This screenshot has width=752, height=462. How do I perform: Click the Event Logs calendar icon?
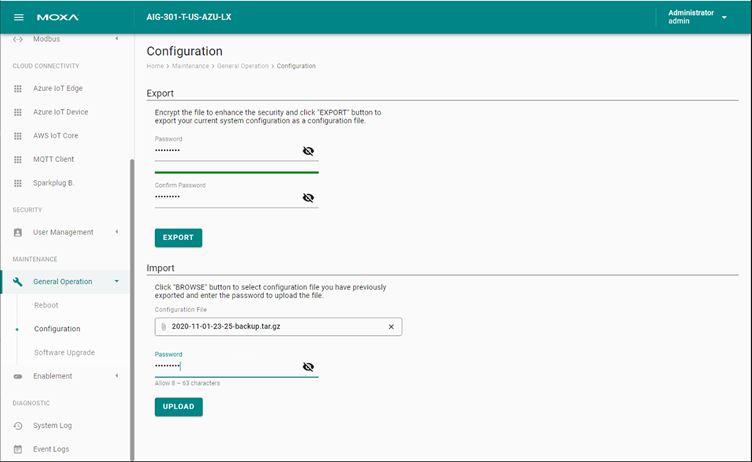coord(18,449)
